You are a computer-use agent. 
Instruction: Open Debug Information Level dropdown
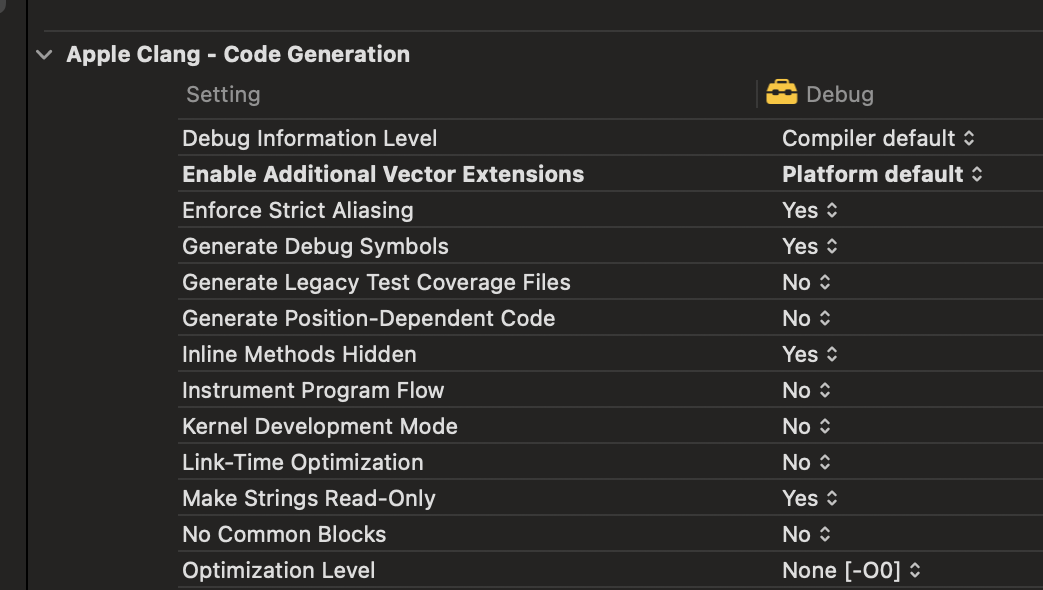878,138
